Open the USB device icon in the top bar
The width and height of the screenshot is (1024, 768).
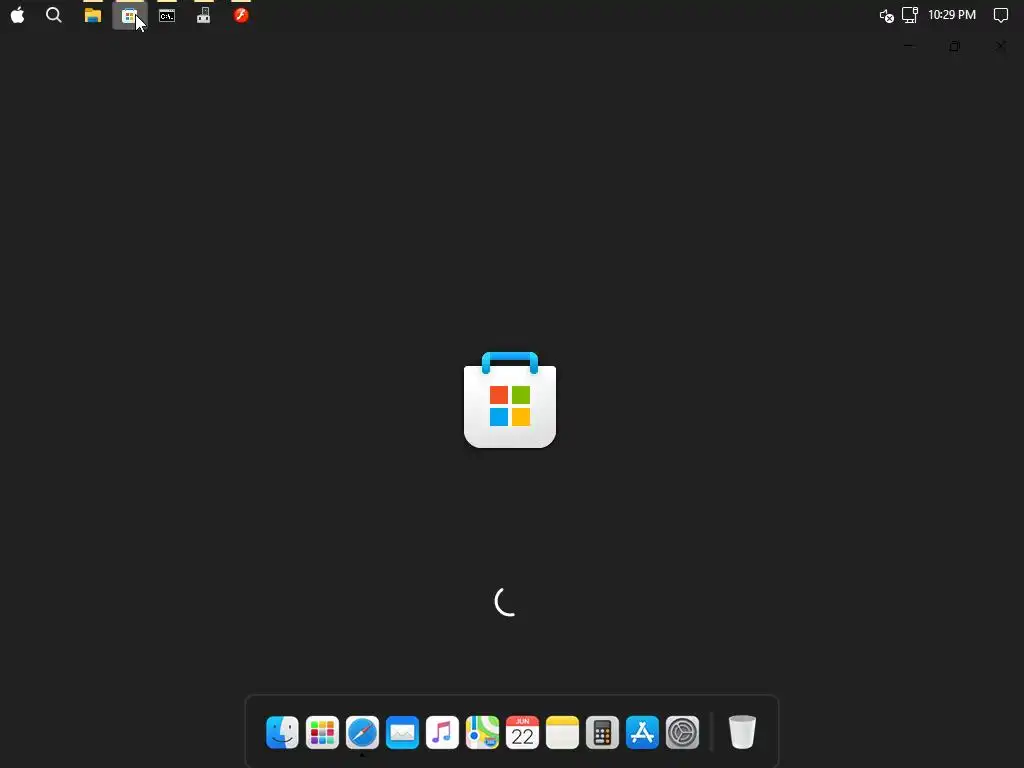(x=204, y=15)
